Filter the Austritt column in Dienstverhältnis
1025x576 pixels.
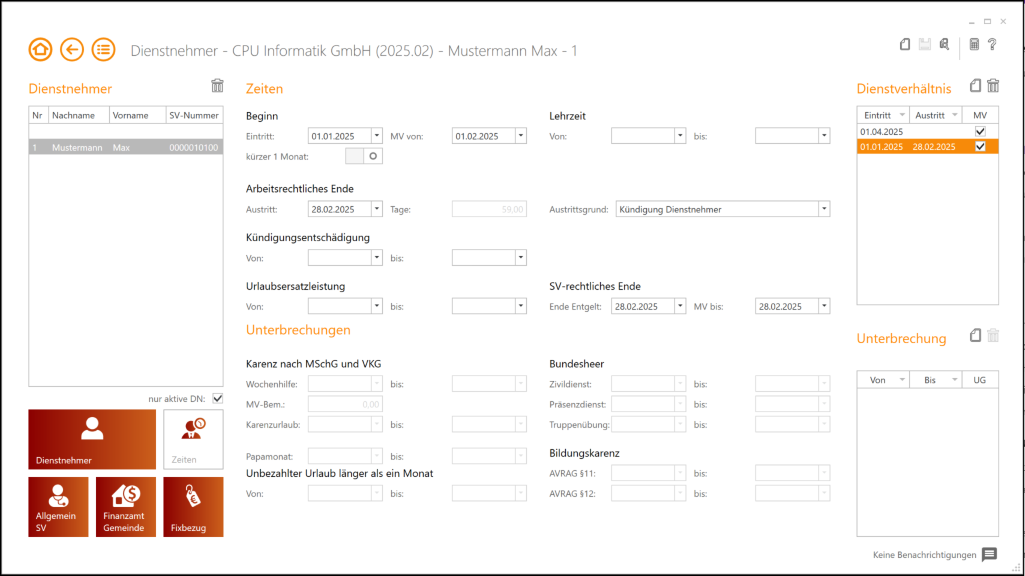(954, 115)
